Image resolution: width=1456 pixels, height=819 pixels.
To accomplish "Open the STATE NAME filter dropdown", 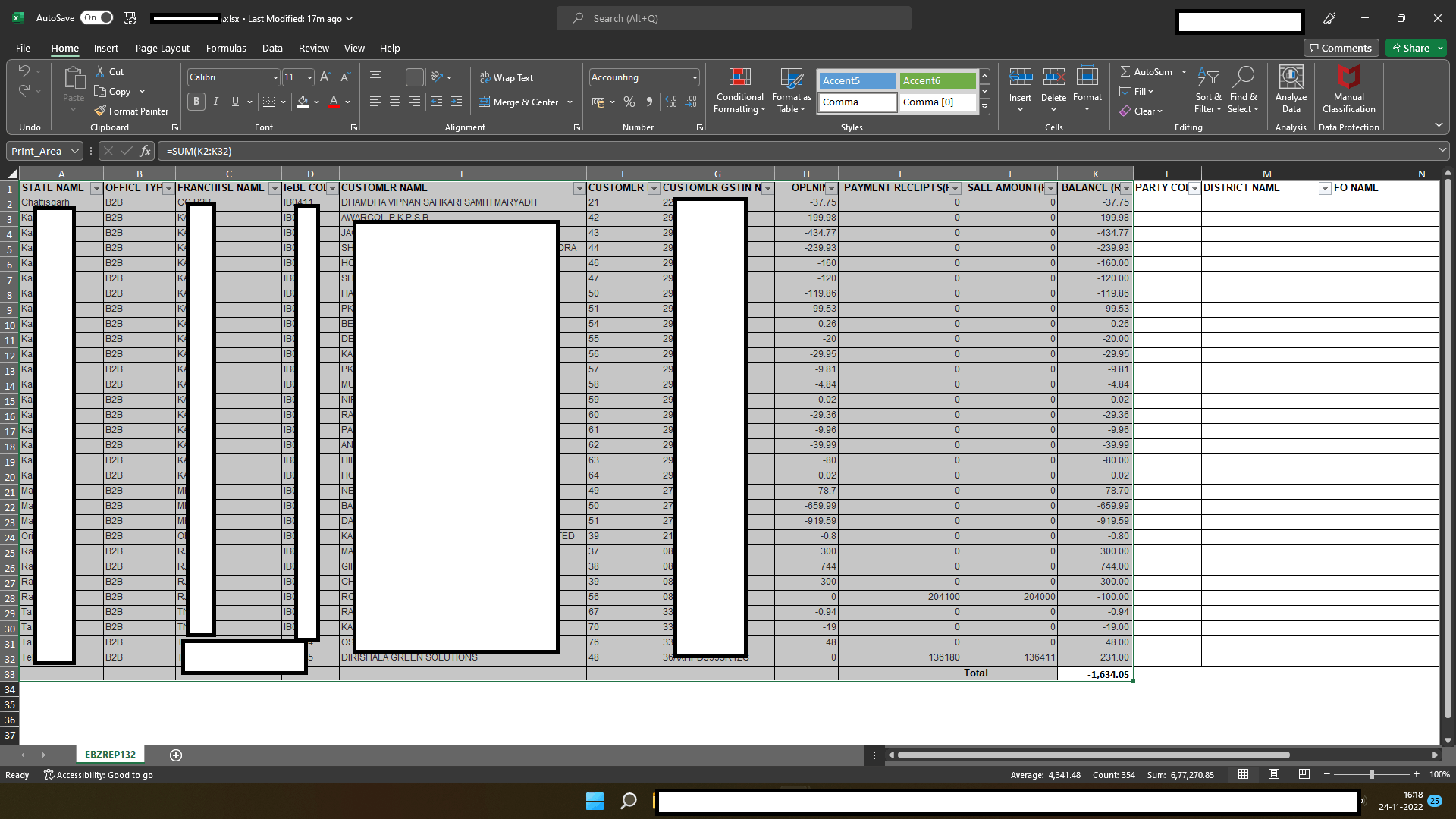I will (96, 188).
